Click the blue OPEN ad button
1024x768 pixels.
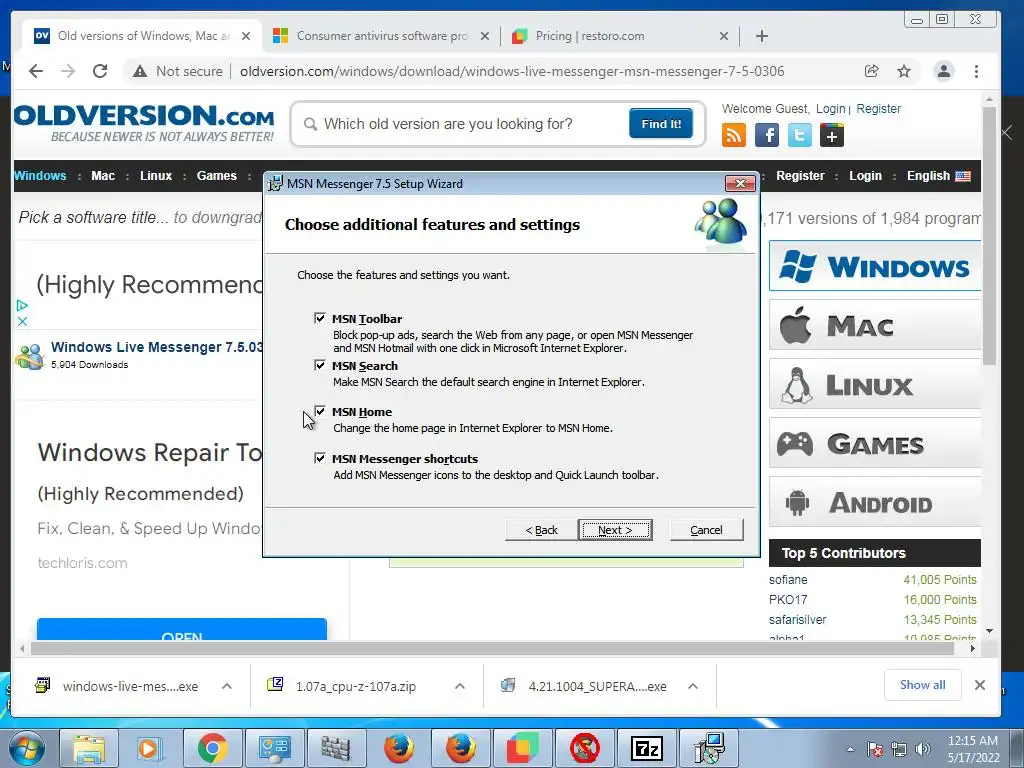[182, 630]
